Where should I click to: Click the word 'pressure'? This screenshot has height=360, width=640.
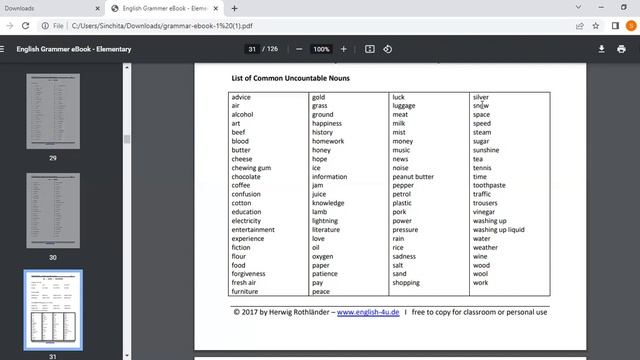[405, 229]
